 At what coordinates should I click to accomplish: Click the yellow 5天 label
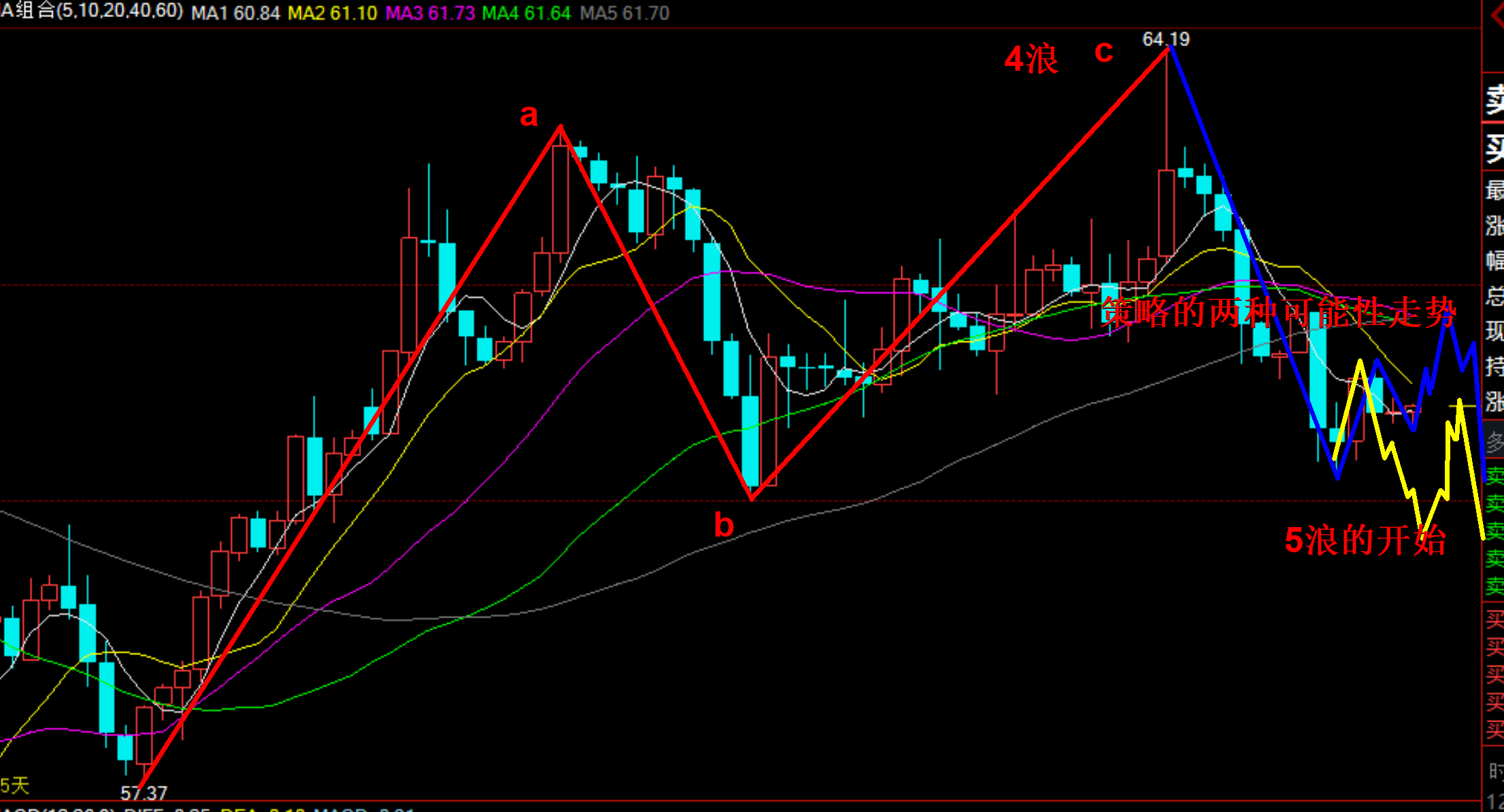pyautogui.click(x=15, y=786)
